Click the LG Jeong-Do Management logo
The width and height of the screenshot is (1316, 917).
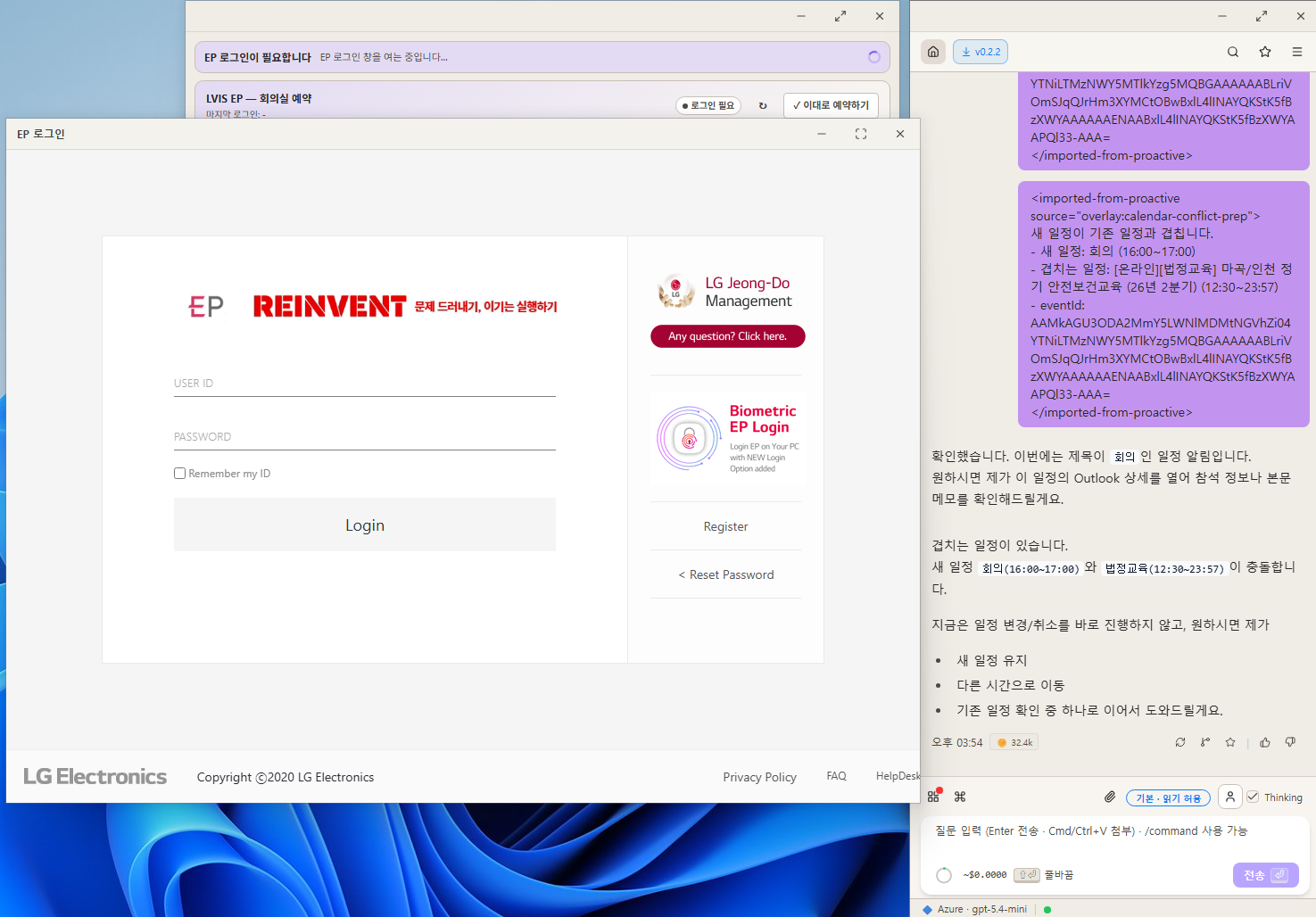point(724,292)
